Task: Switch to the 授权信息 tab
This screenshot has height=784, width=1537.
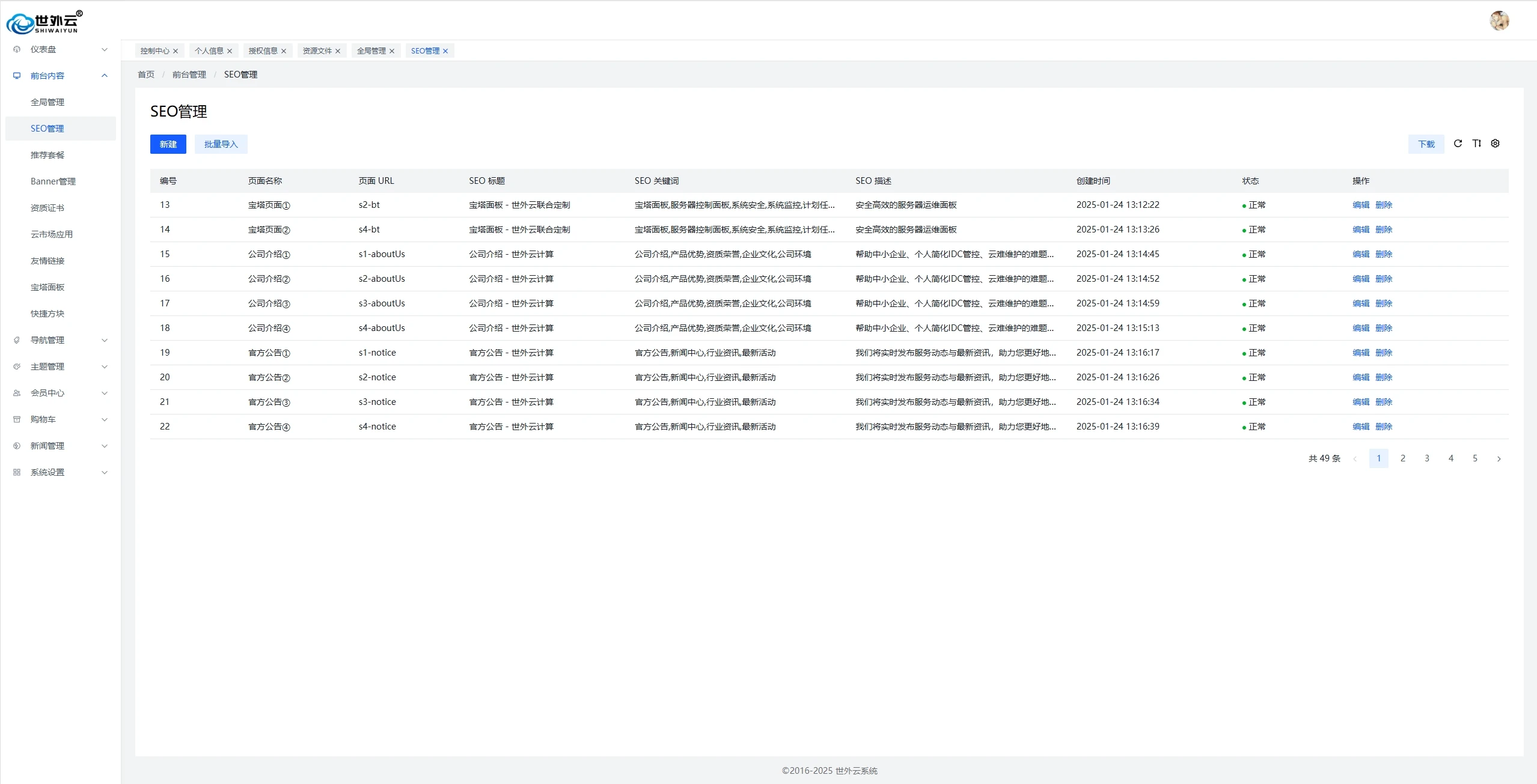Action: click(x=263, y=51)
